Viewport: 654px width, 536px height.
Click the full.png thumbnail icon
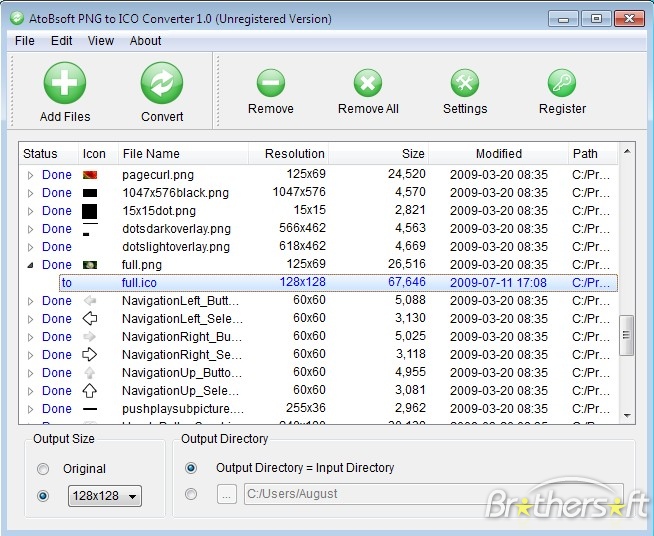click(90, 265)
